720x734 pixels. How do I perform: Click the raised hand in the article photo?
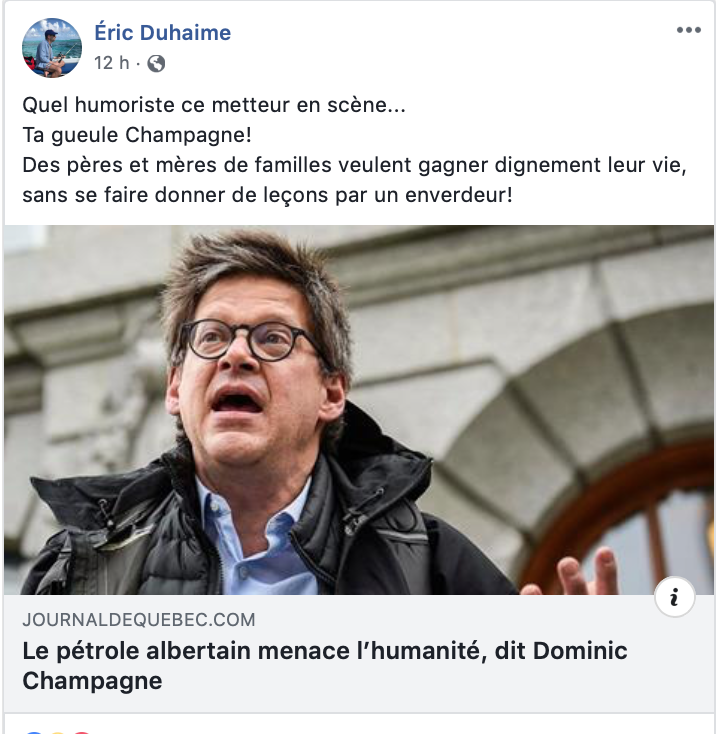(x=578, y=572)
